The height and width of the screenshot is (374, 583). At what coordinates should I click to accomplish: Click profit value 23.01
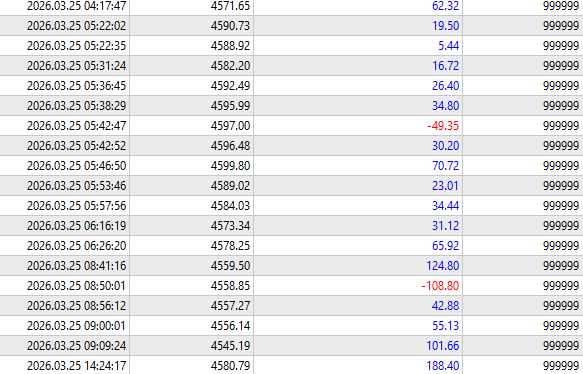click(x=445, y=186)
